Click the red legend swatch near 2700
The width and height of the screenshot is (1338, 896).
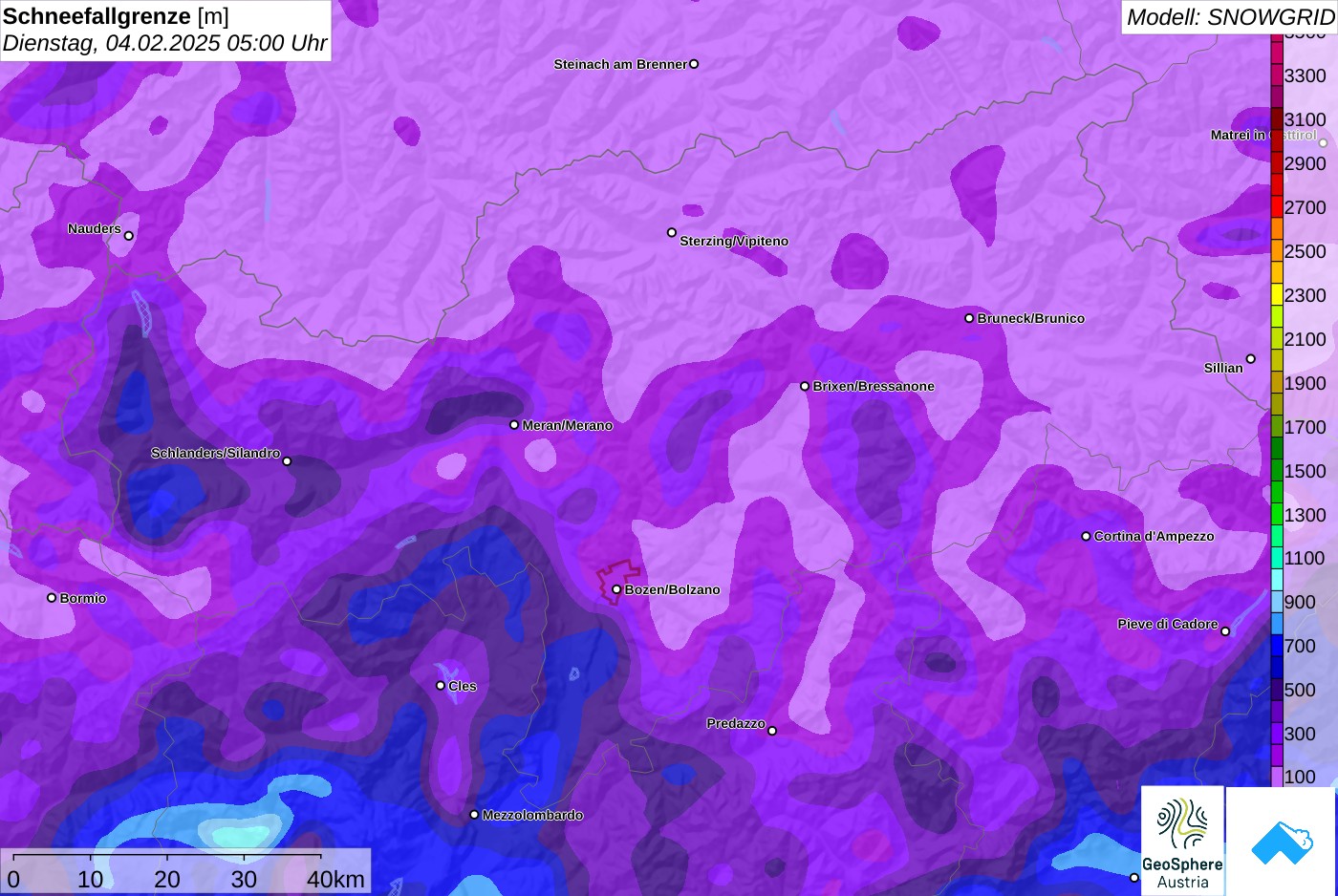(1277, 207)
